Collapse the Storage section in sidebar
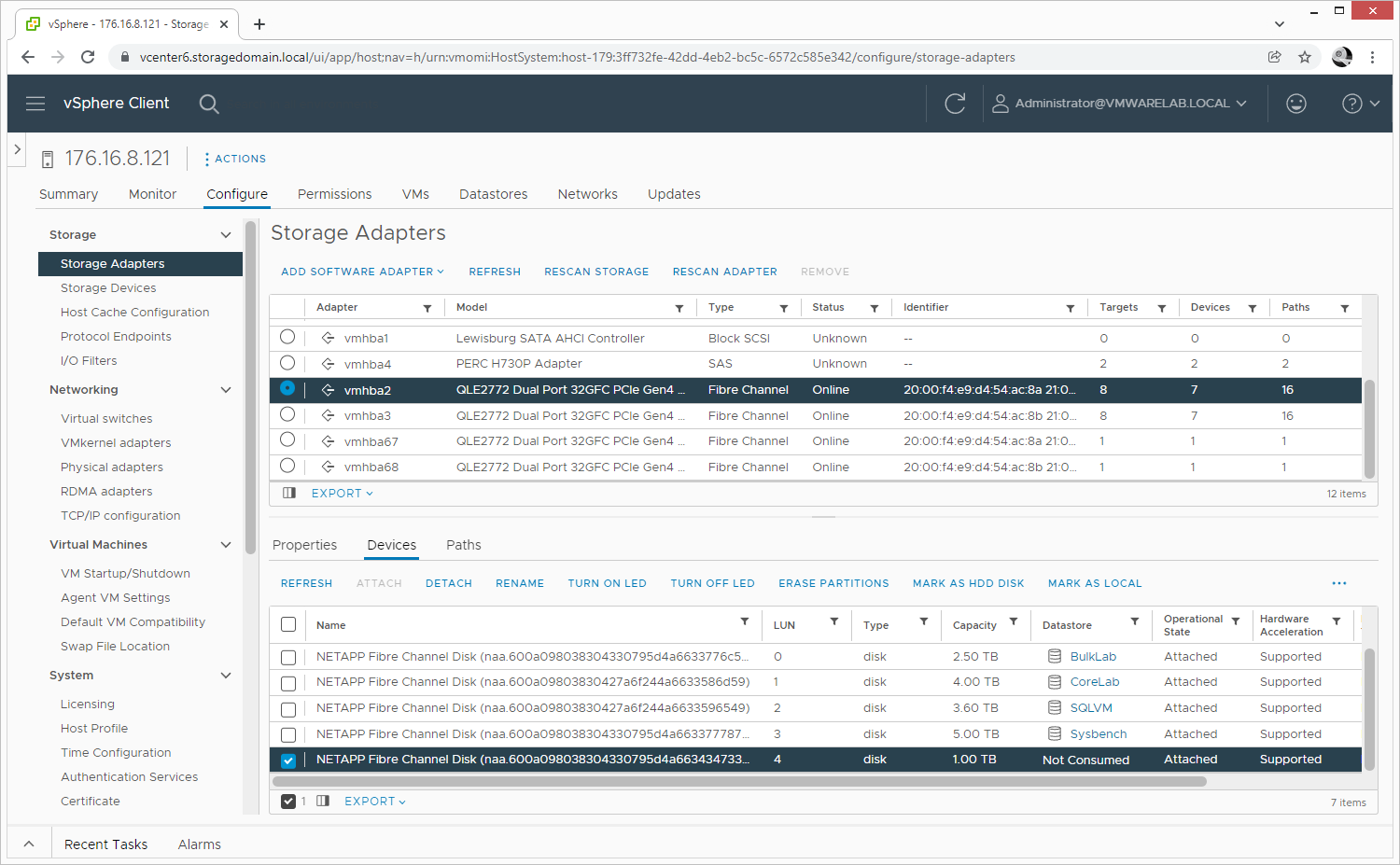1400x865 pixels. point(225,235)
